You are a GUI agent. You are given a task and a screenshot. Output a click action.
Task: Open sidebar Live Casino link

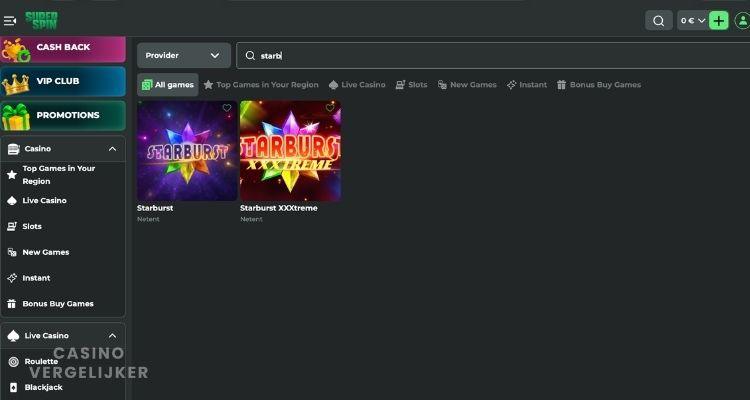pyautogui.click(x=63, y=200)
